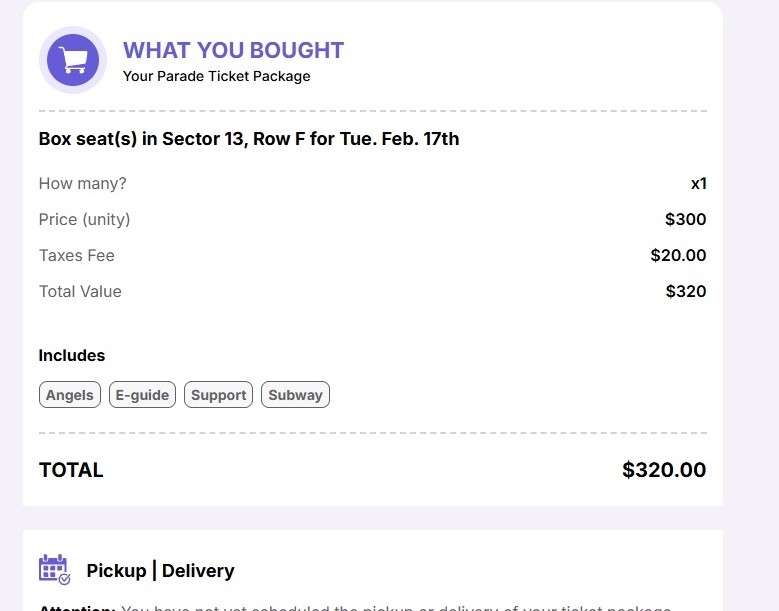Click the Support tag chip
The height and width of the screenshot is (611, 779).
coord(218,395)
